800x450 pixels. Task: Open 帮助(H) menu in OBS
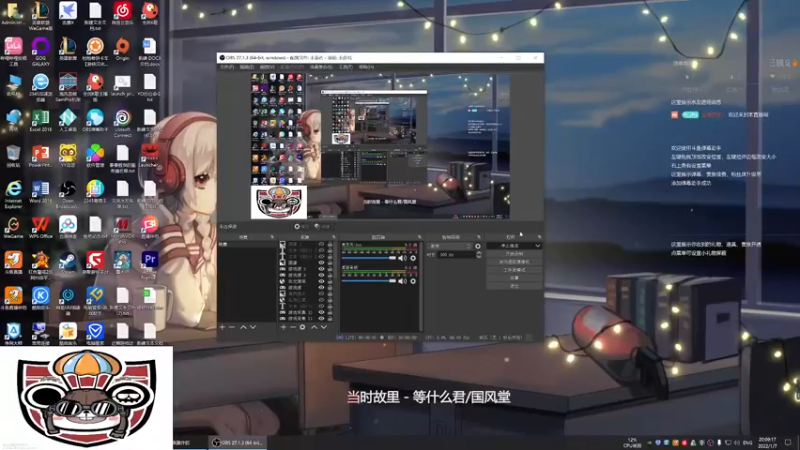[366, 67]
